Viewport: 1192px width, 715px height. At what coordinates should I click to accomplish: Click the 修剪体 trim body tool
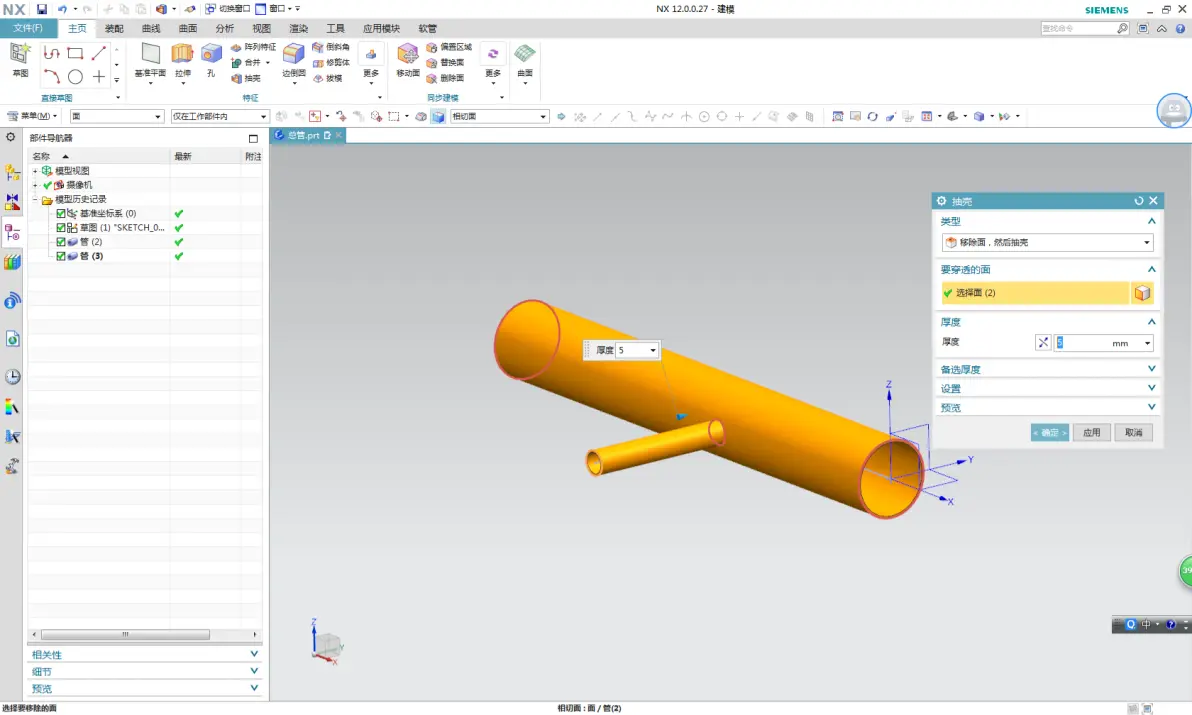pyautogui.click(x=331, y=62)
